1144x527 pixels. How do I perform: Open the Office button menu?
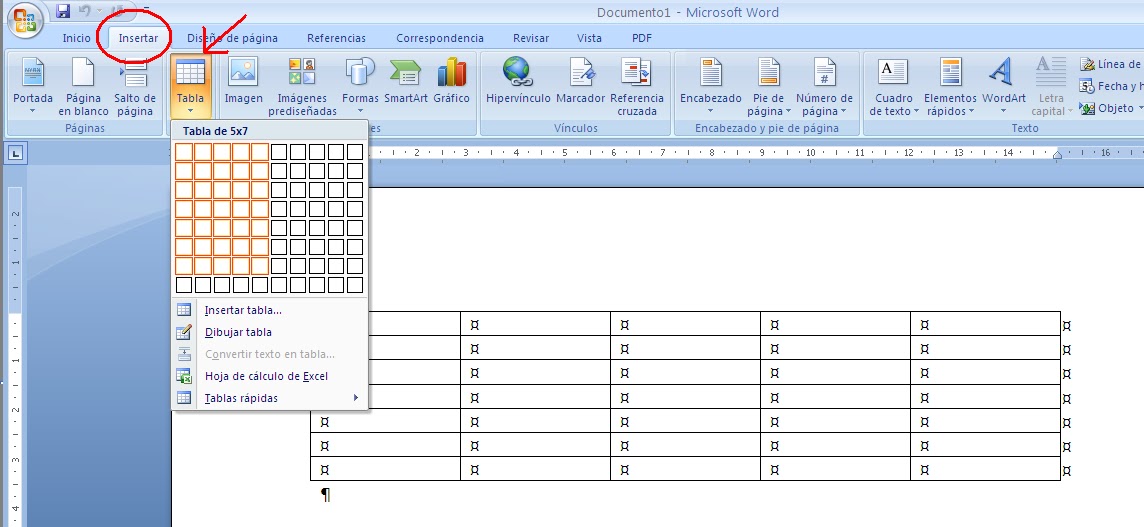click(25, 22)
